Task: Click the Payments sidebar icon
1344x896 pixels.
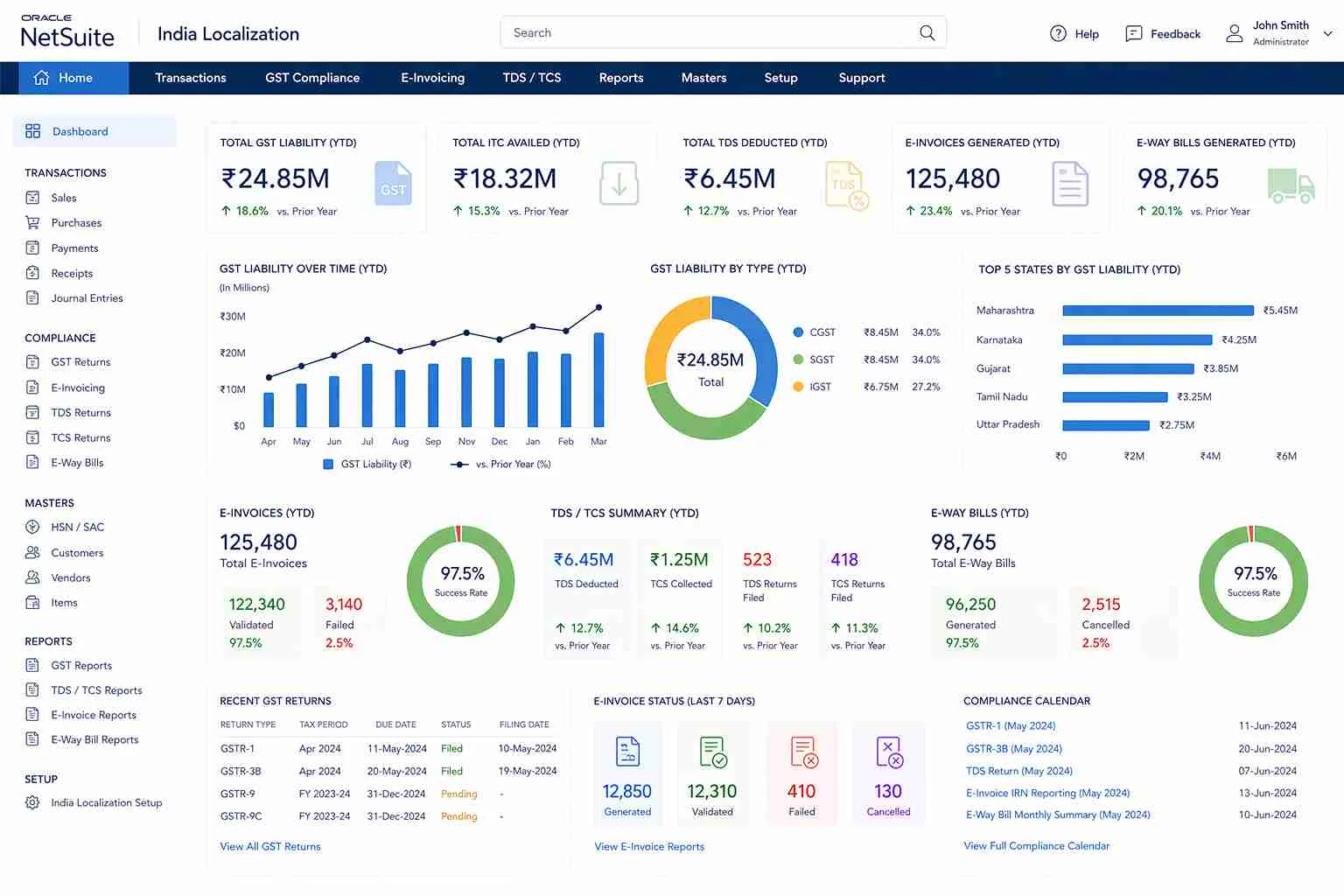Action: tap(32, 248)
